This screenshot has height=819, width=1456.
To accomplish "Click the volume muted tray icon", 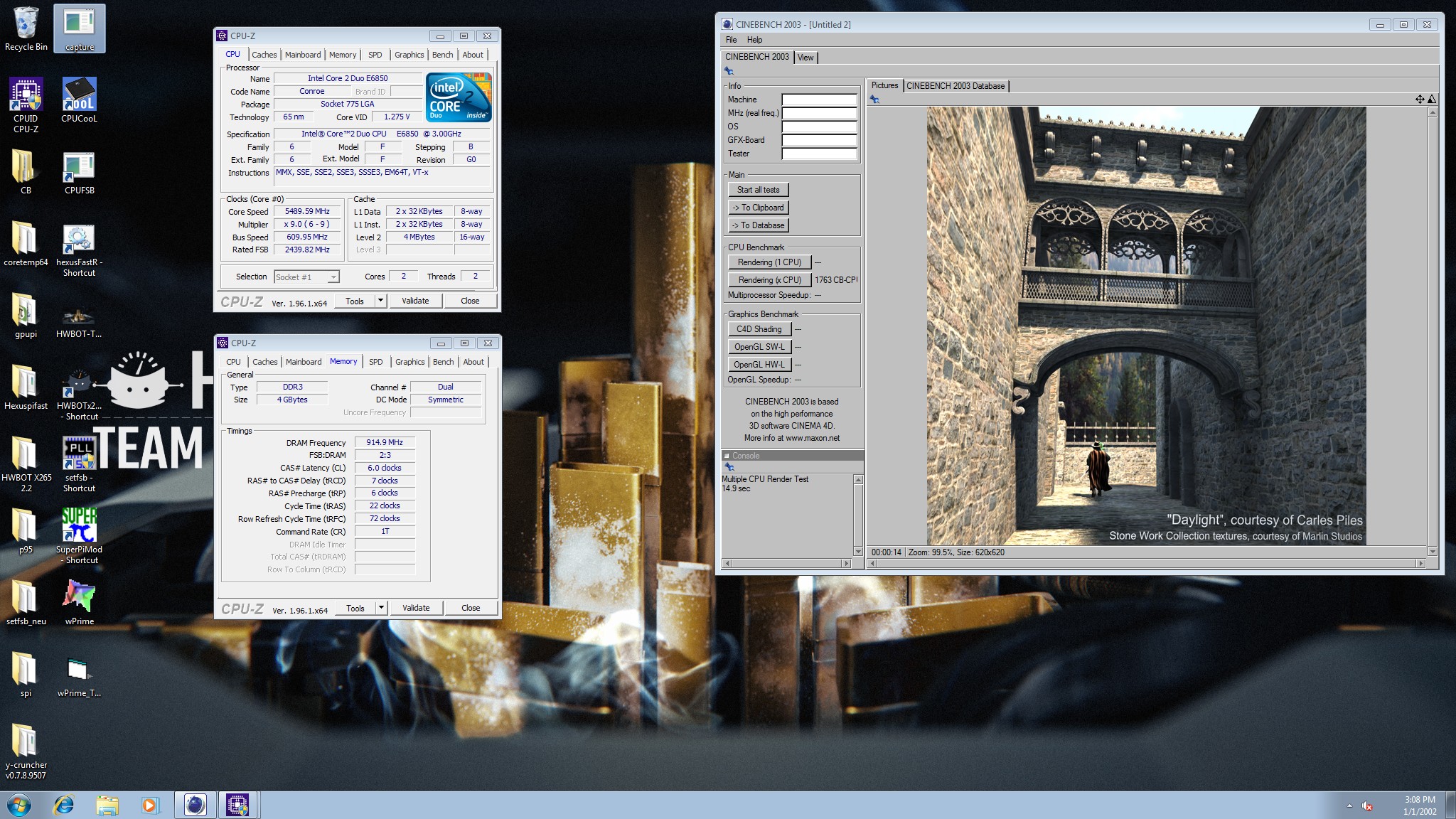I will pos(1367,805).
